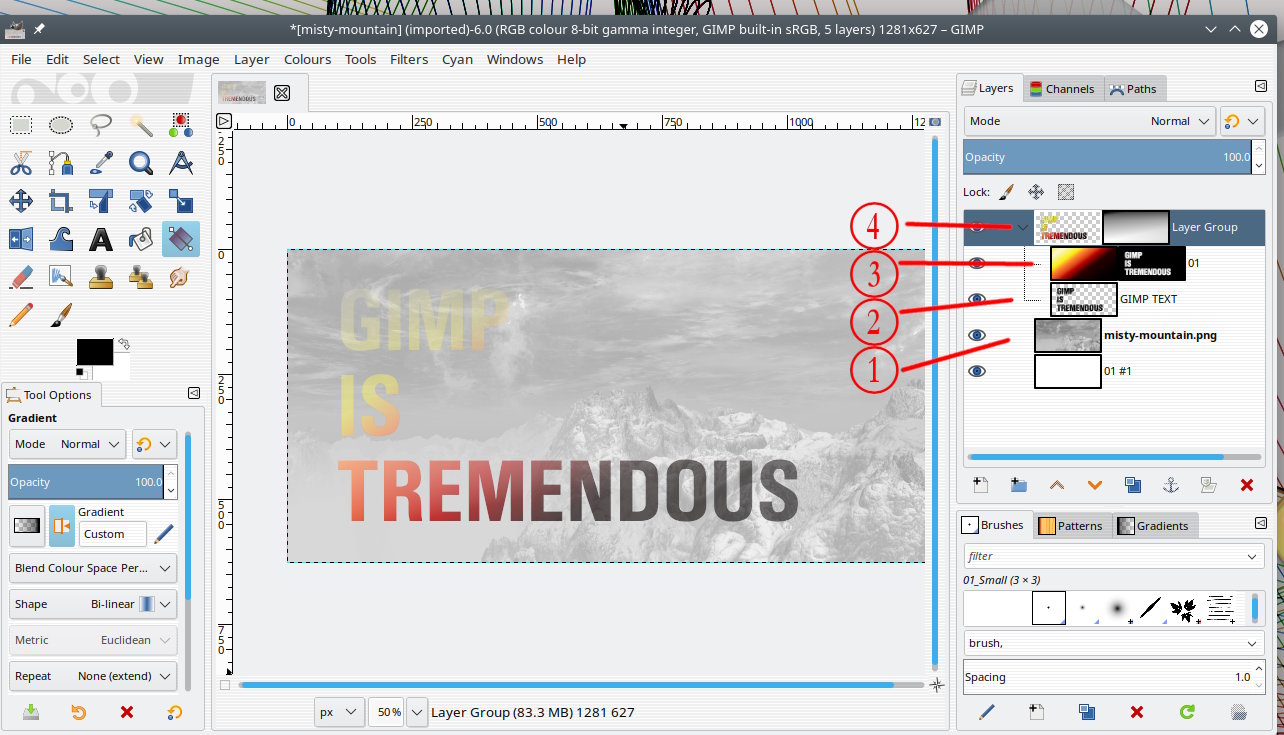The image size is (1284, 735).
Task: Select the Smudge tool
Action: (181, 277)
